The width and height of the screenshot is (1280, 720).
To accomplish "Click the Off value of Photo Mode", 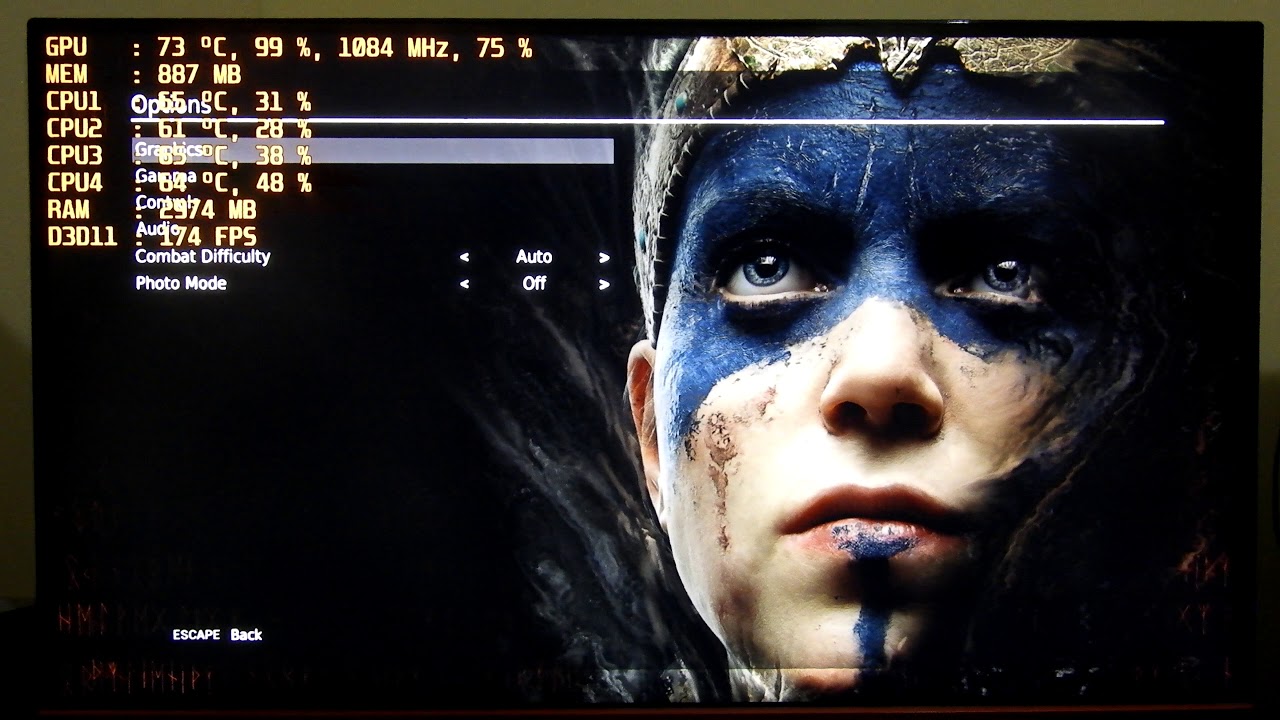I will tap(534, 284).
